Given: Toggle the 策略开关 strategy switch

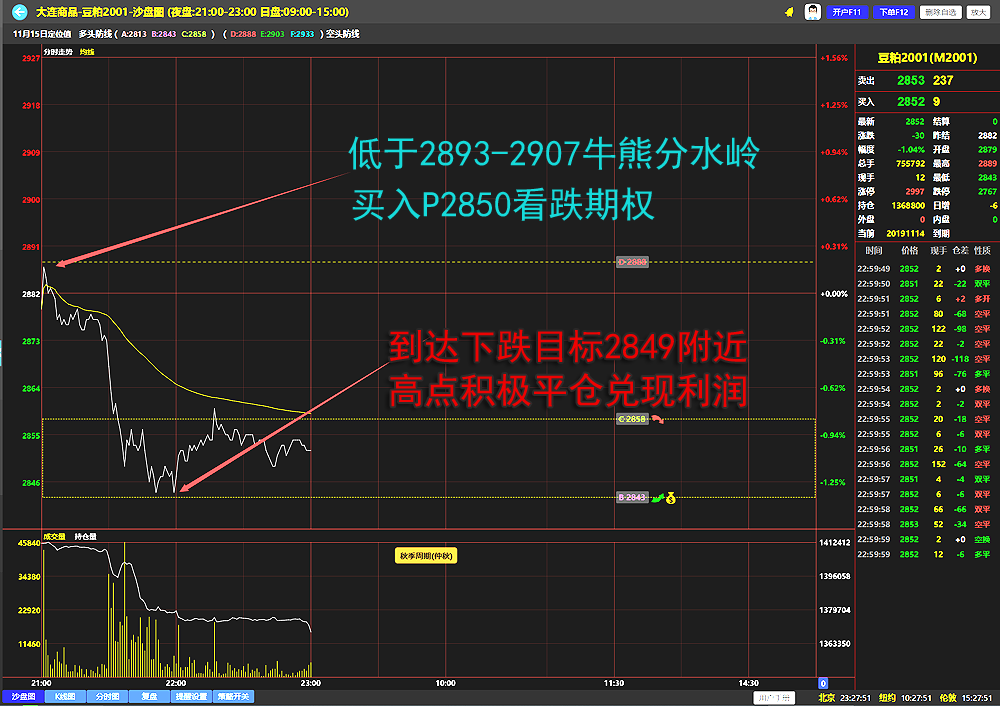Looking at the screenshot, I should pyautogui.click(x=234, y=696).
